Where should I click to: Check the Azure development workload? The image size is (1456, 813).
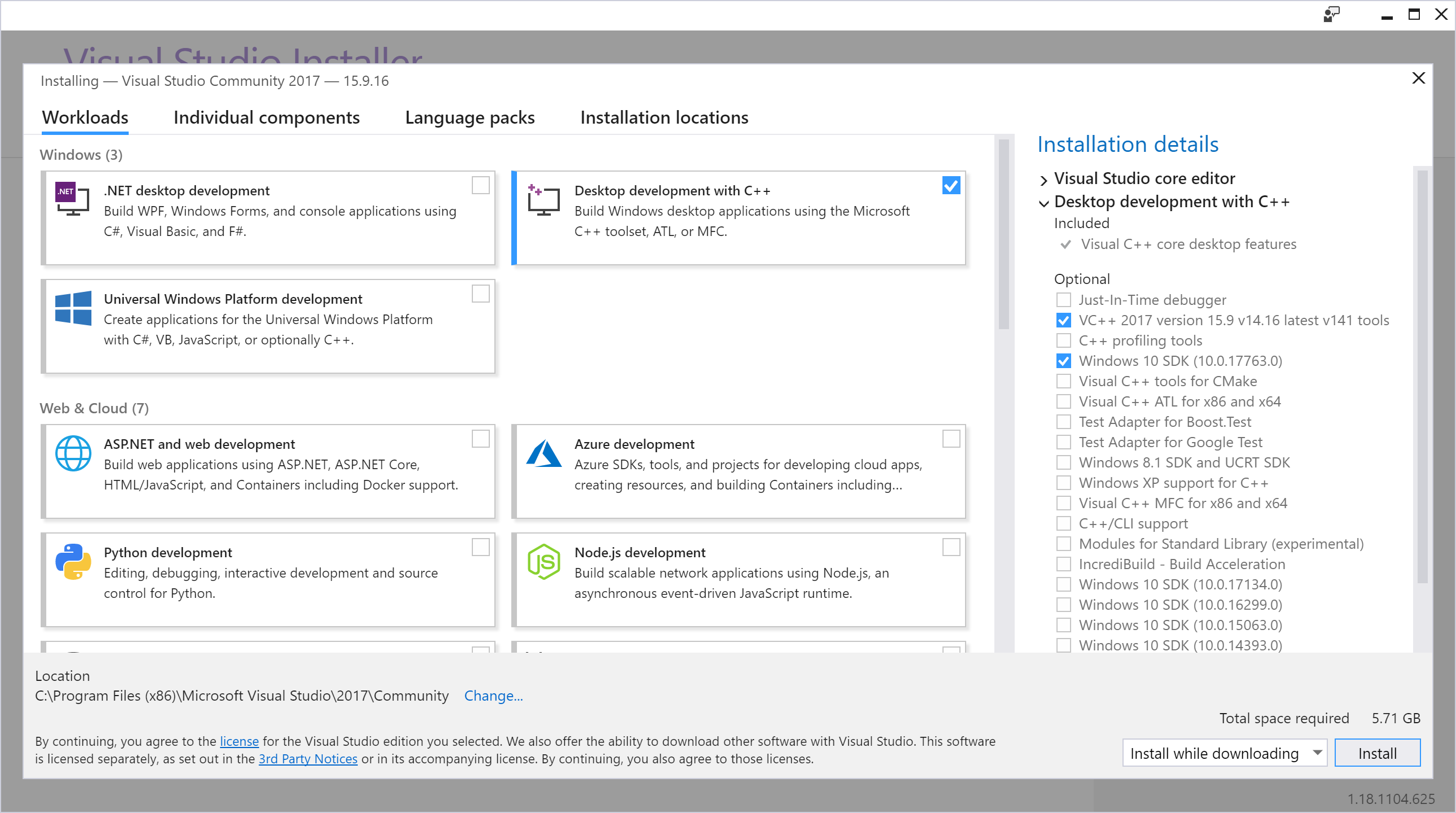click(951, 439)
